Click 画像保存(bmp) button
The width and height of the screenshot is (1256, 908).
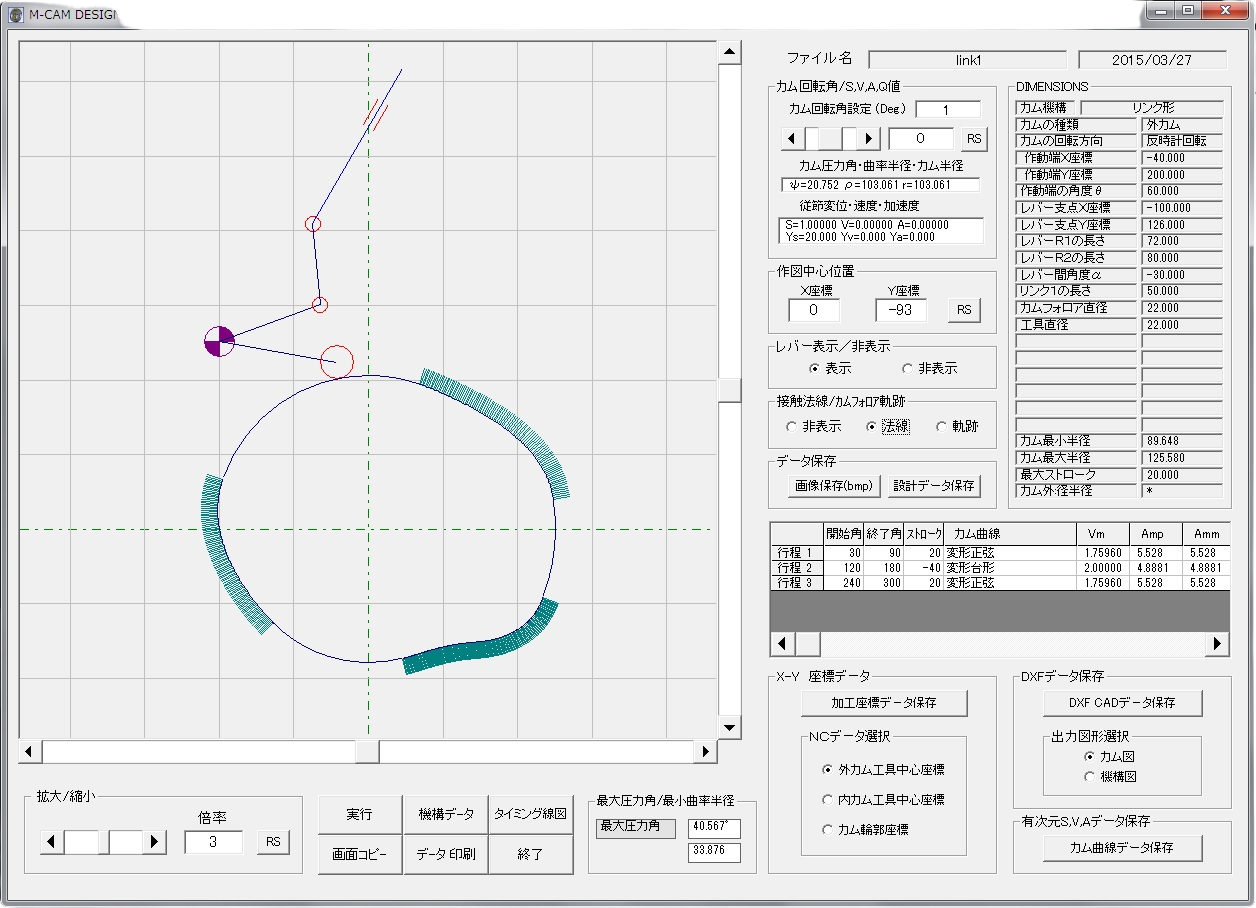pos(833,486)
